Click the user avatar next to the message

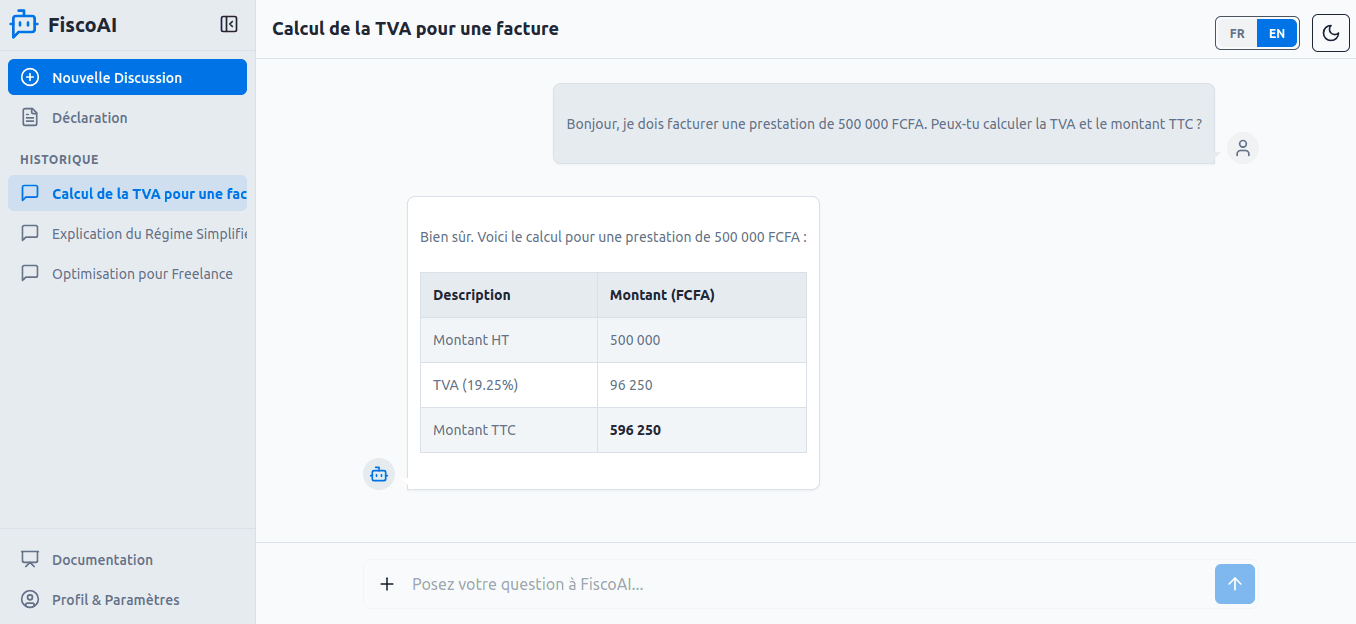click(x=1242, y=147)
